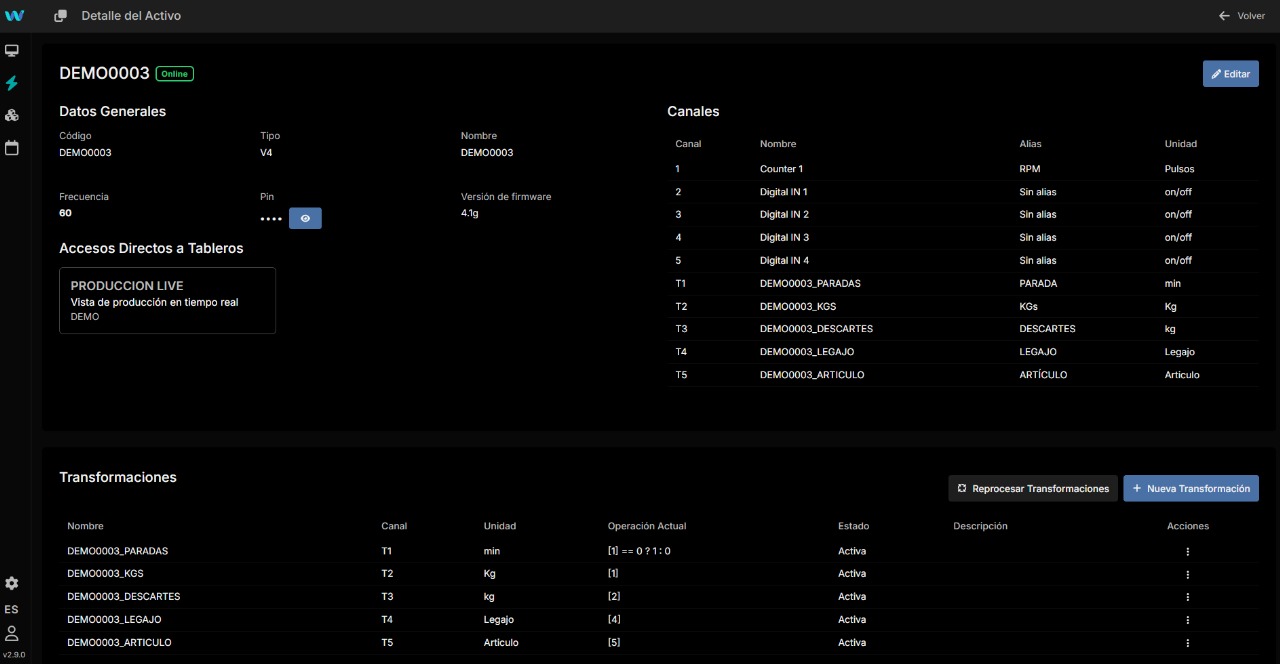This screenshot has width=1280, height=664.
Task: Open the monitor dashboard icon in sidebar
Action: pos(12,51)
